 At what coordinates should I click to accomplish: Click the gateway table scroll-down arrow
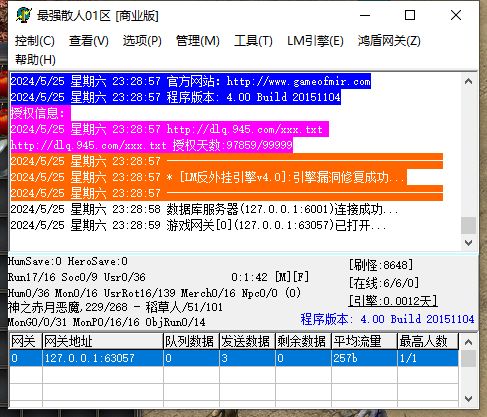click(468, 399)
